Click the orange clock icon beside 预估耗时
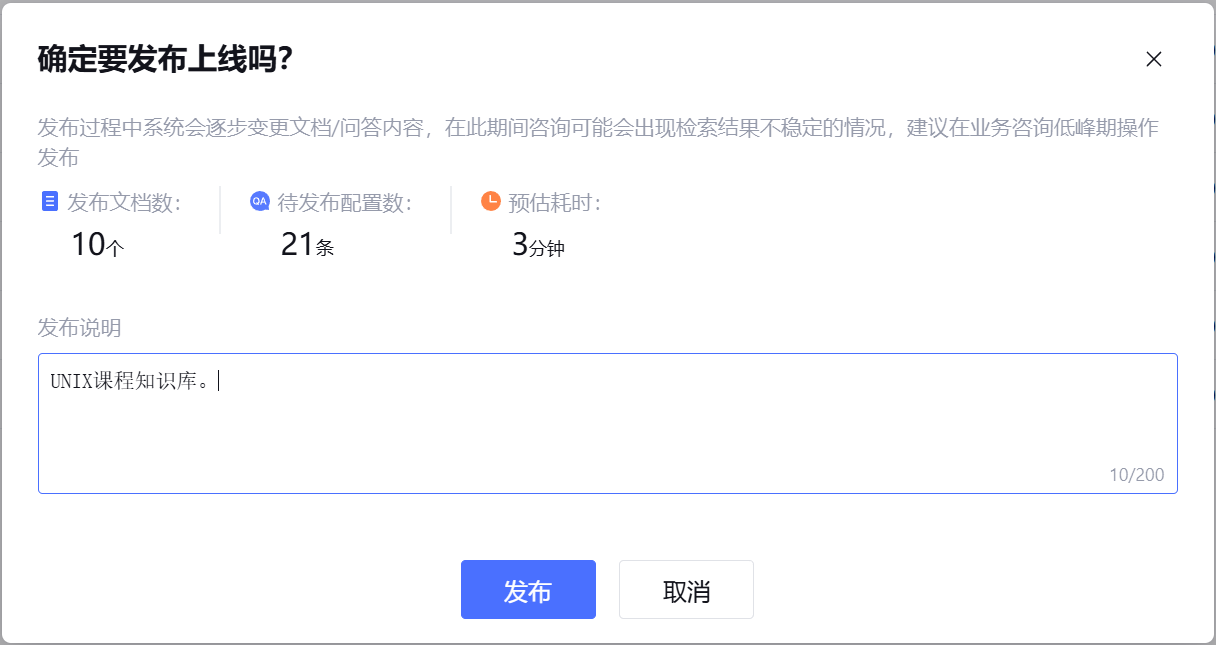Viewport: 1216px width, 645px height. pyautogui.click(x=491, y=201)
